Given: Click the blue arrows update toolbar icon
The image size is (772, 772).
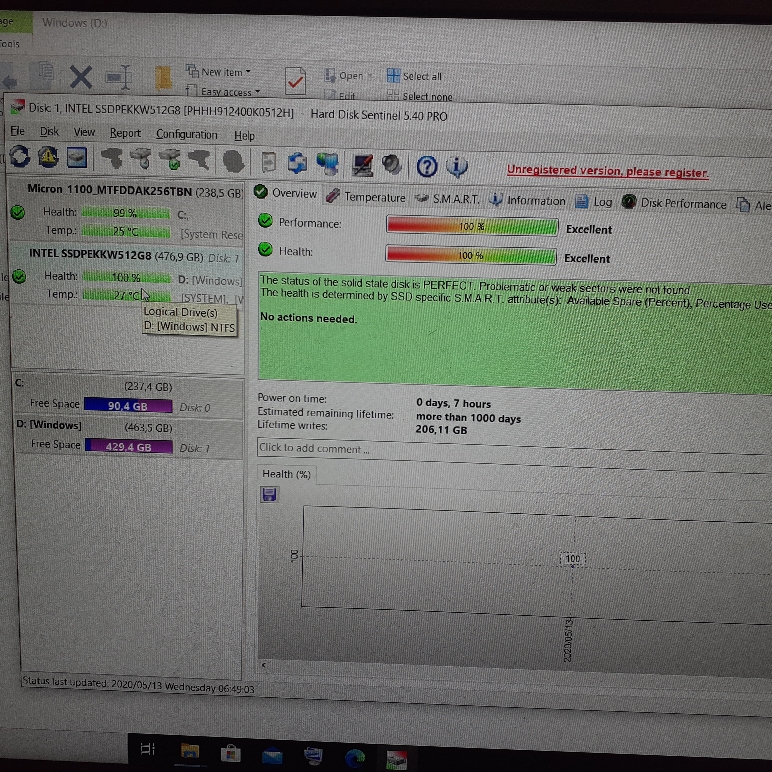Looking at the screenshot, I should 297,163.
